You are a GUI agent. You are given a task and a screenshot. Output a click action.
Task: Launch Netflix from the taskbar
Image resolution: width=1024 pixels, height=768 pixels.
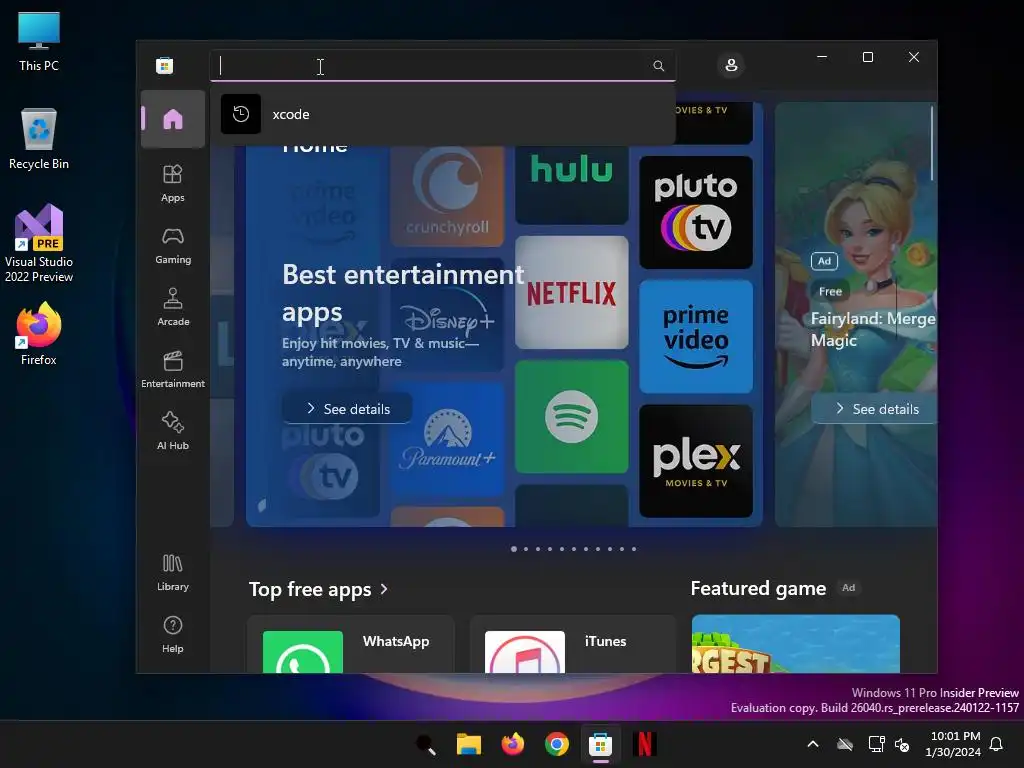pos(644,744)
